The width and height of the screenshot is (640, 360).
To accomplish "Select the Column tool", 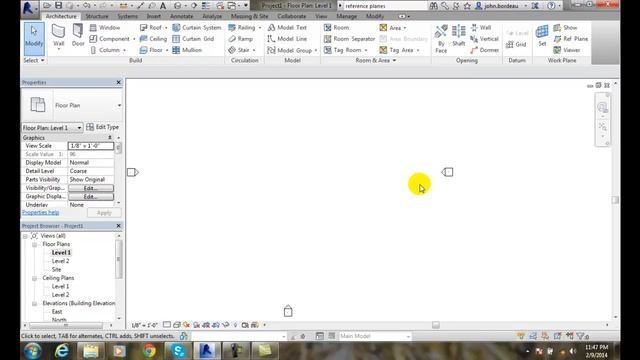I will (x=108, y=50).
